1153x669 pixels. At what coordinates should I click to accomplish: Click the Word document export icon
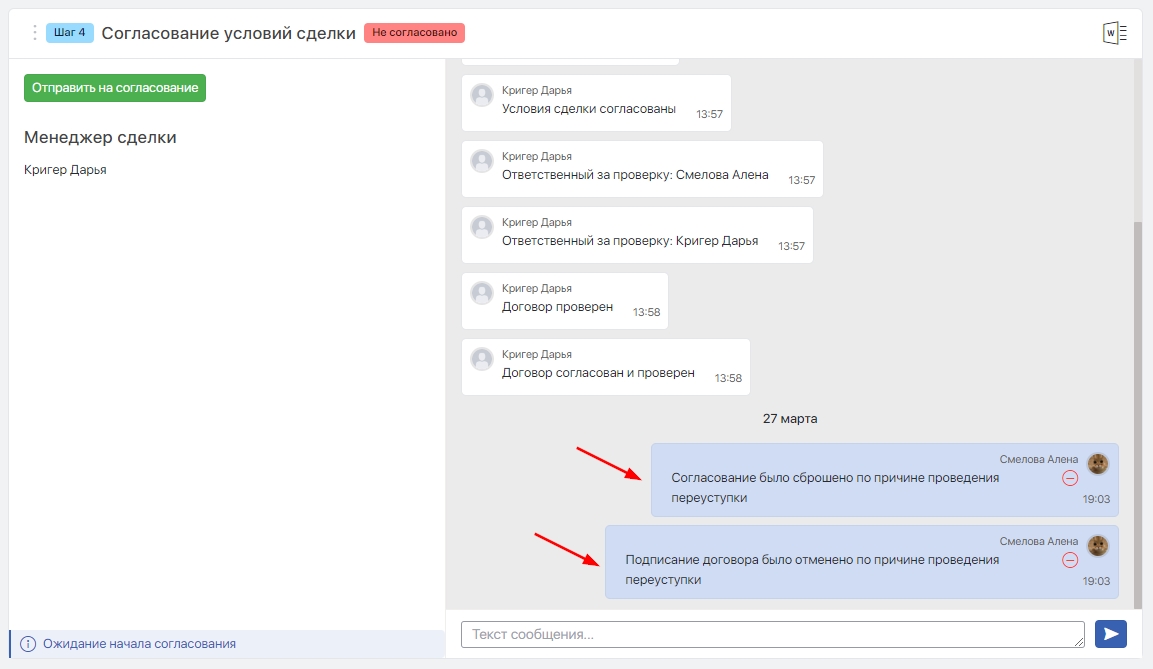[x=1114, y=33]
